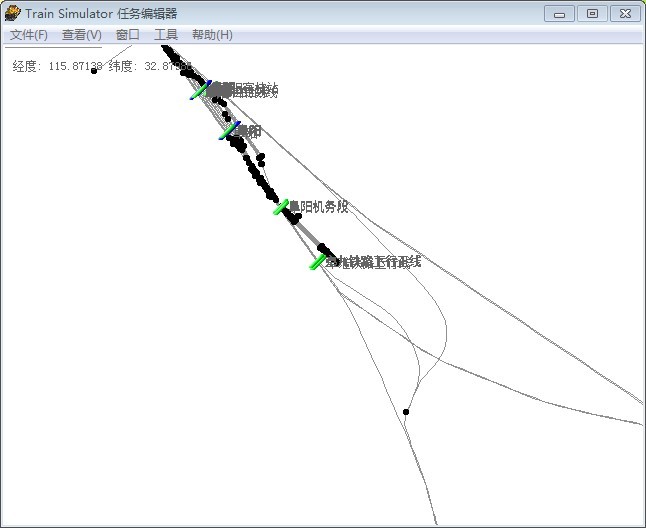The height and width of the screenshot is (528, 646).
Task: Open the 帮助(H) menu
Action: click(212, 35)
